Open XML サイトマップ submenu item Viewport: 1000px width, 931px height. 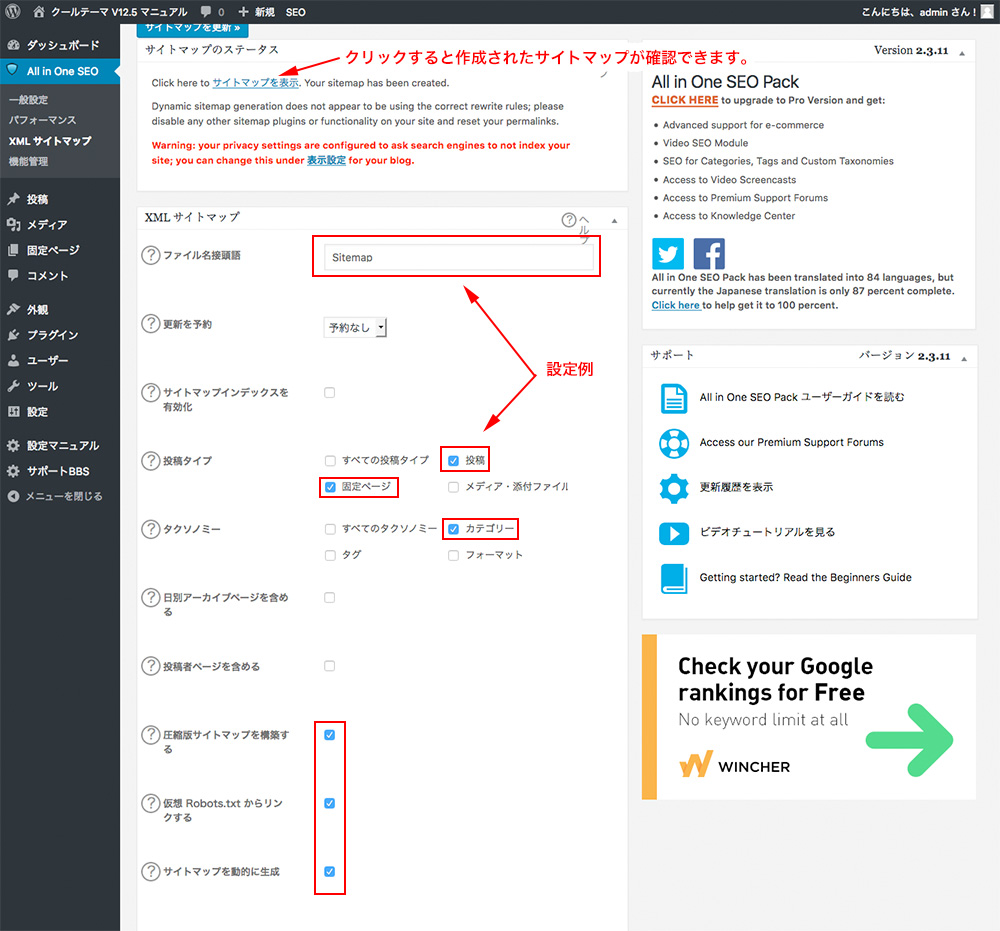click(50, 141)
